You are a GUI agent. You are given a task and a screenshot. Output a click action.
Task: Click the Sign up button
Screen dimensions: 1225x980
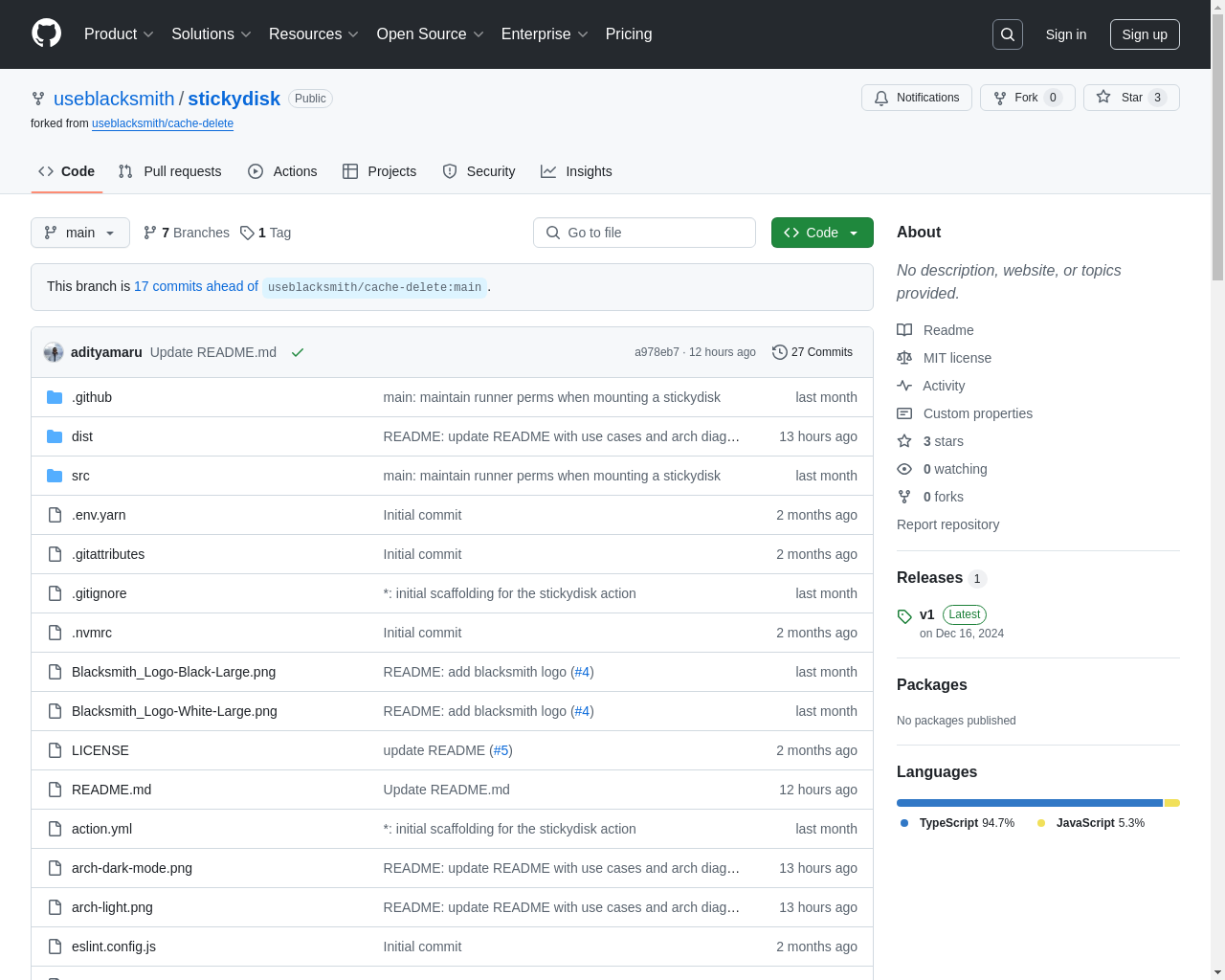tap(1145, 34)
